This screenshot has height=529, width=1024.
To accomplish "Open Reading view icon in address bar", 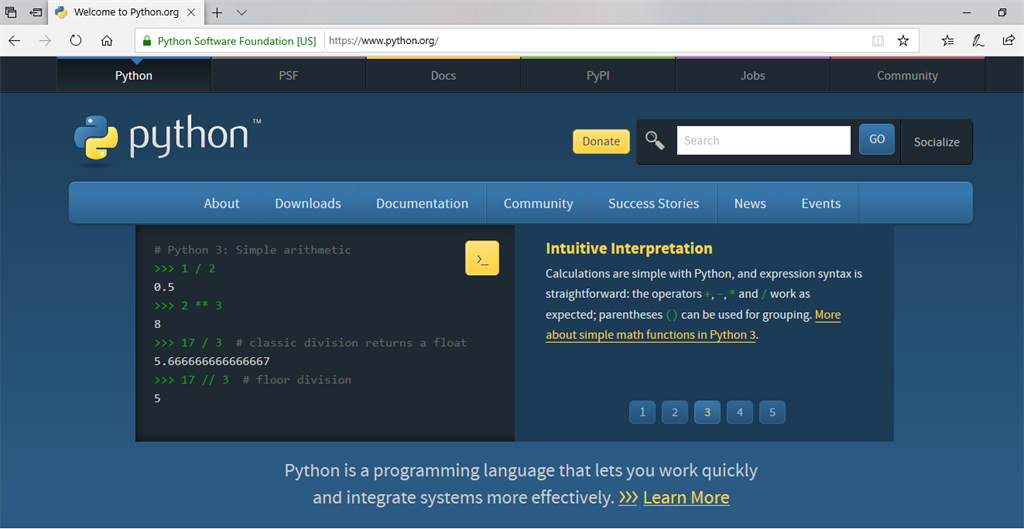I will (x=878, y=40).
